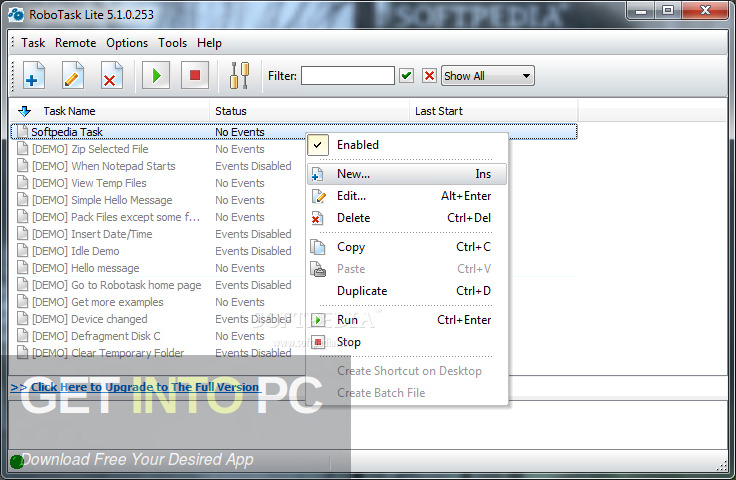The image size is (736, 480).
Task: Select the [DEMO] Simple Hello Message task
Action: 102,200
